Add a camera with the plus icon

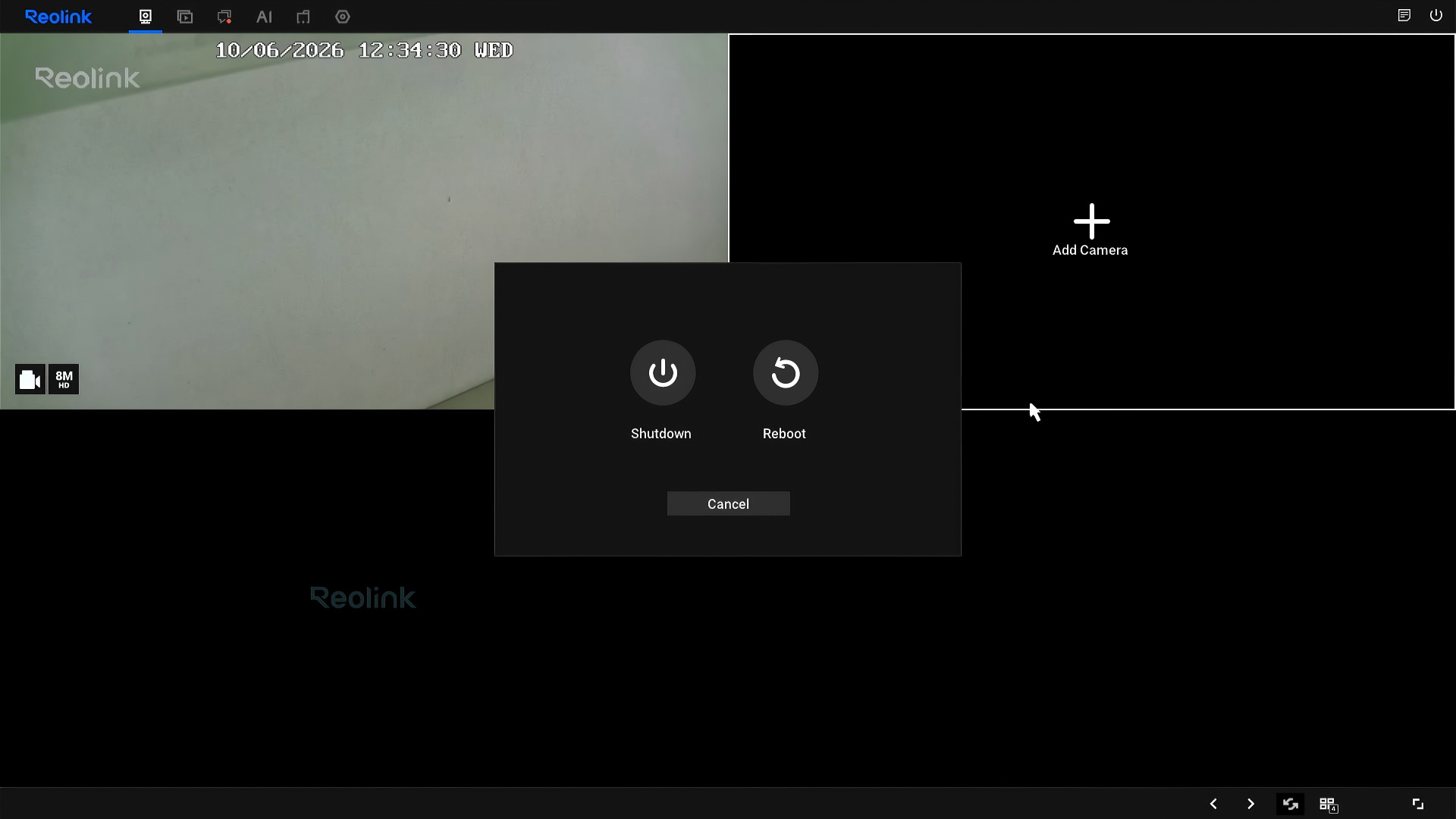point(1091,221)
